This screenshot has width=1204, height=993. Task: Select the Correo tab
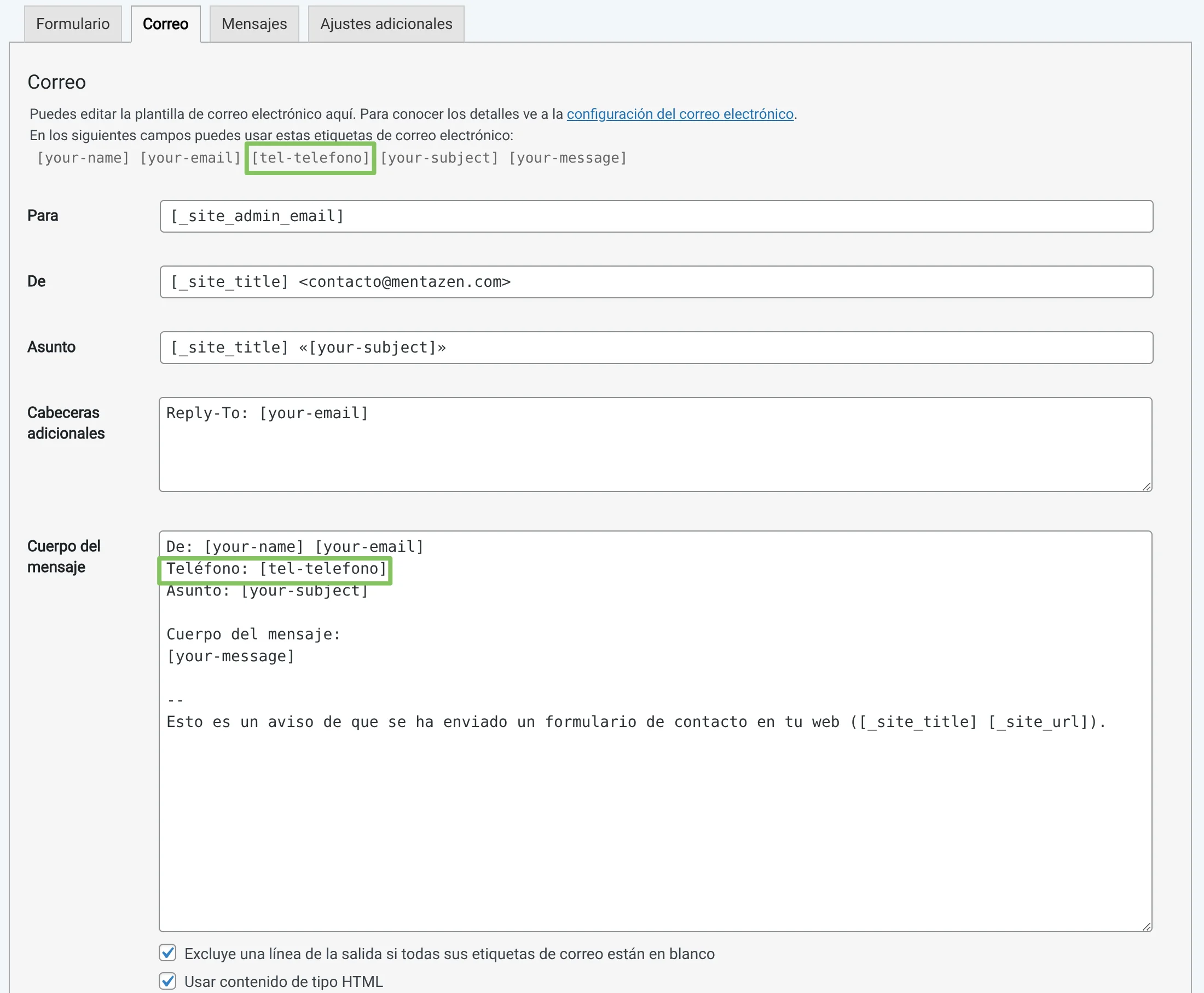(165, 24)
